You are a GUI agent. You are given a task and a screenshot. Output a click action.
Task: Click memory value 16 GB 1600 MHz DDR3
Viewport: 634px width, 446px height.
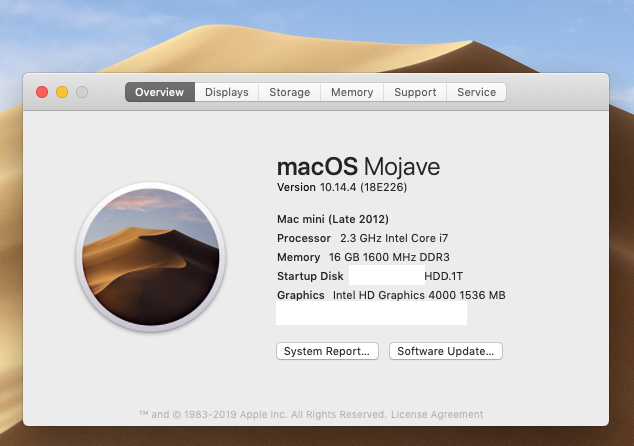pos(389,257)
